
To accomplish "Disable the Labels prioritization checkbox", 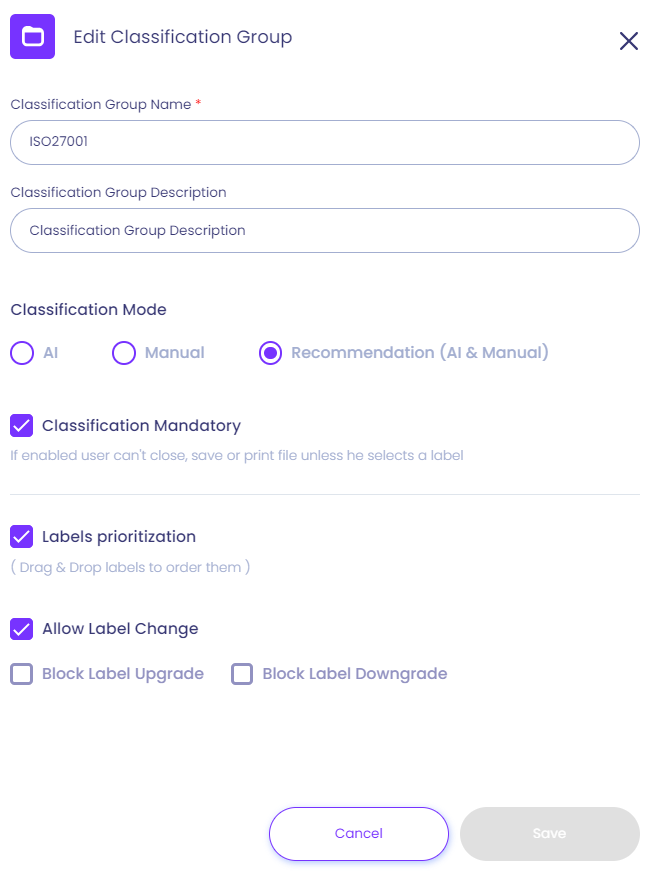I will (22, 537).
